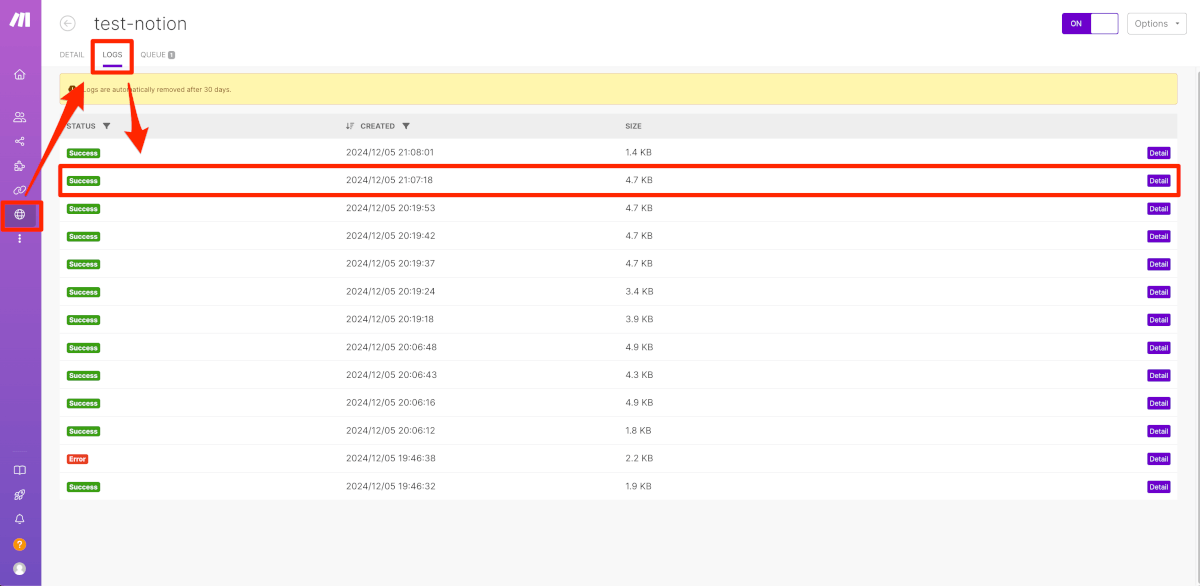
Task: Sort logs by CREATED sort icon
Action: 350,126
